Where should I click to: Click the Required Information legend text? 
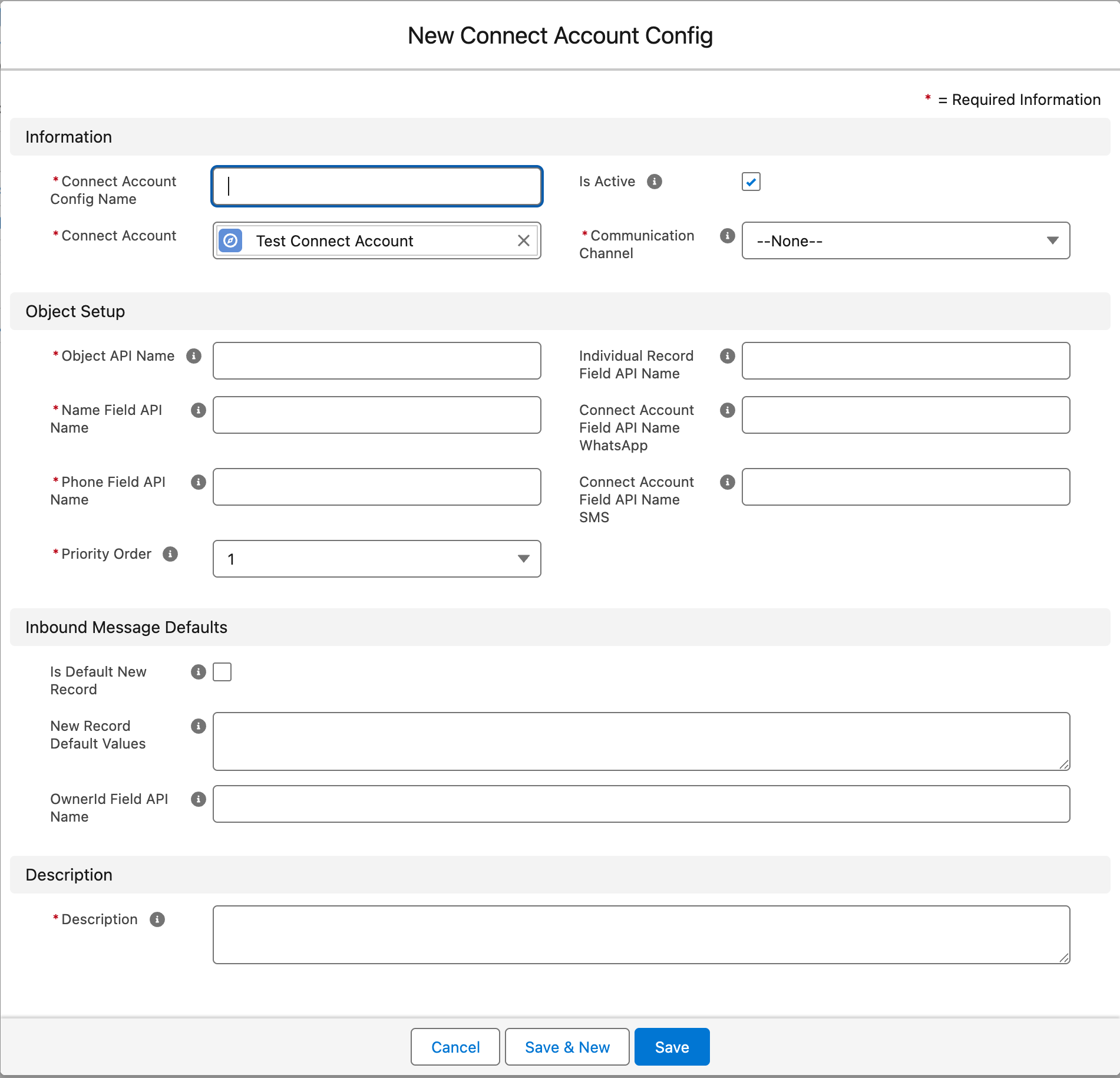click(x=1013, y=100)
